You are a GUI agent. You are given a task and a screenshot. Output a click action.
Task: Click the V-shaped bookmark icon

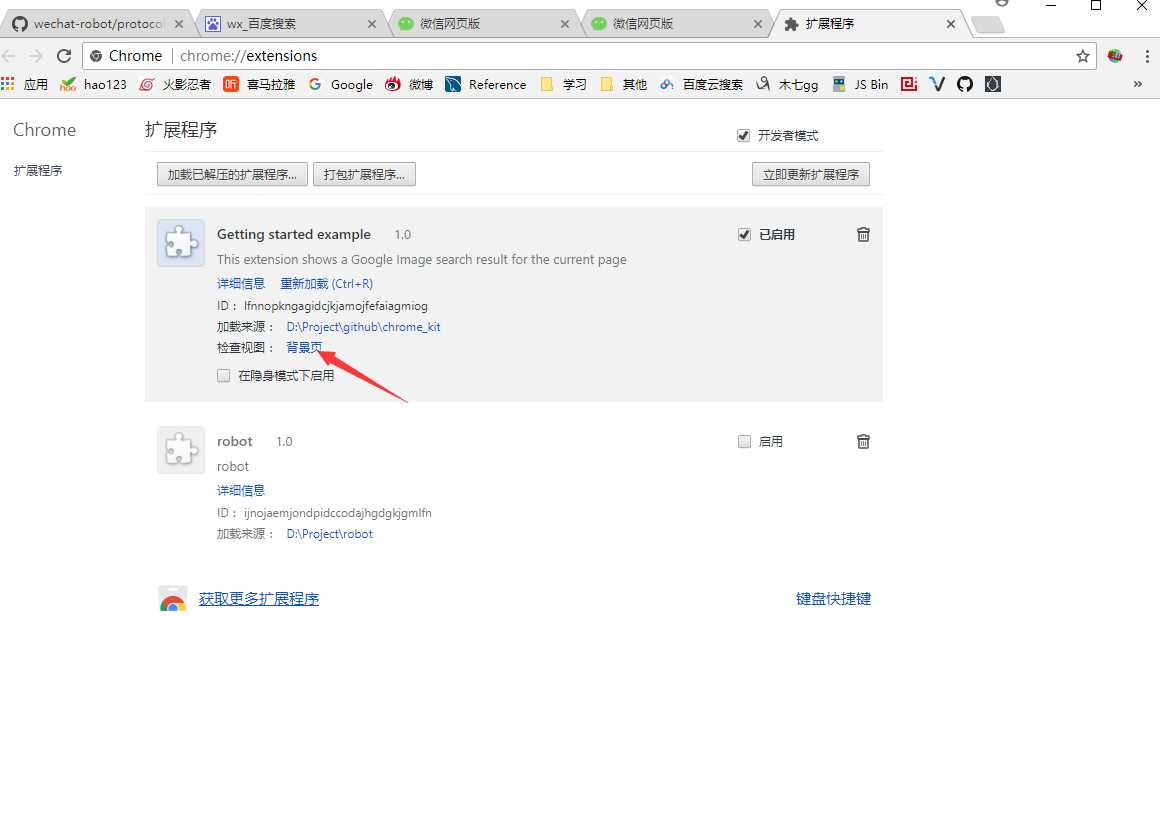937,84
